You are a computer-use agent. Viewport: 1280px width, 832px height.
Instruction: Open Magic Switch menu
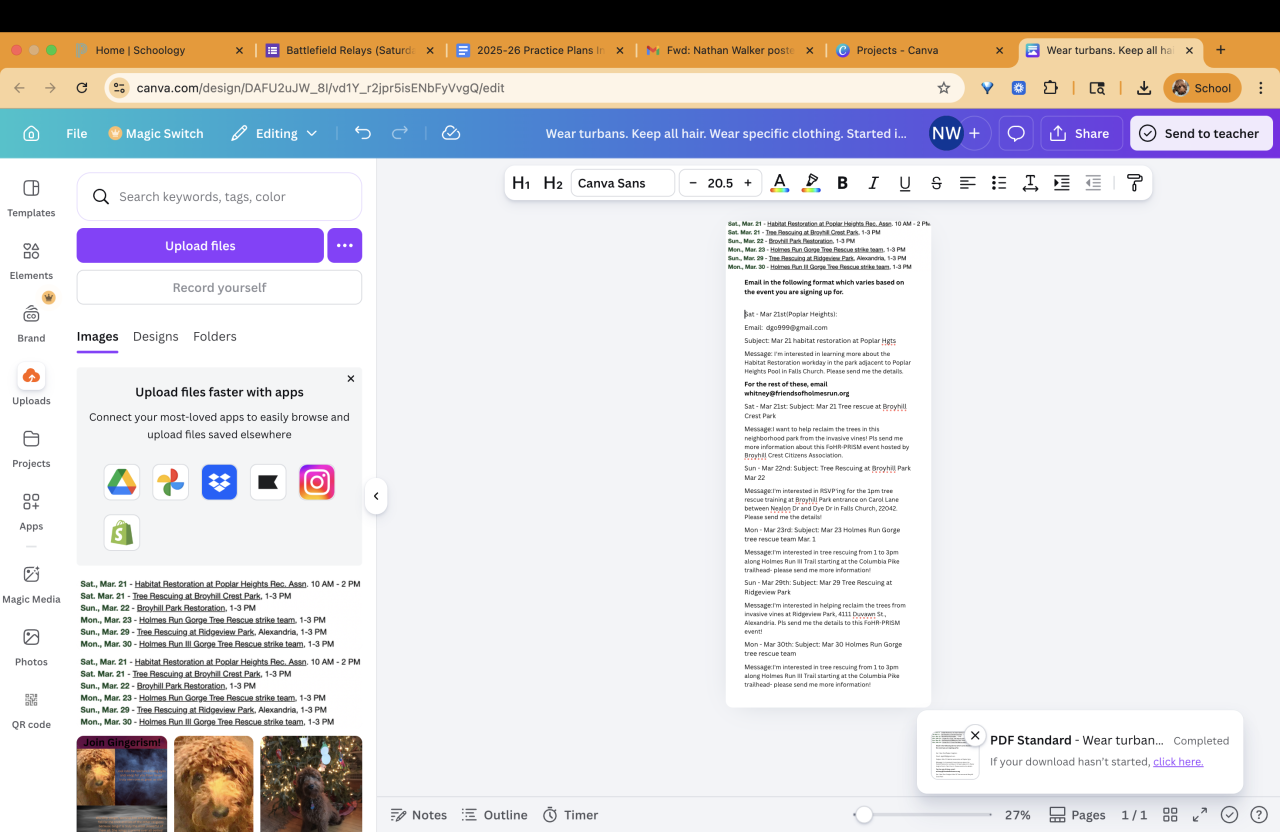point(155,133)
